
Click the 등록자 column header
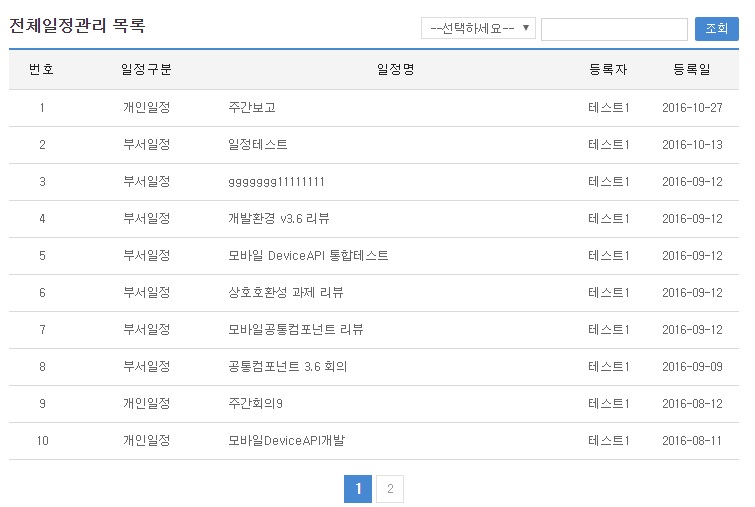pyautogui.click(x=608, y=69)
